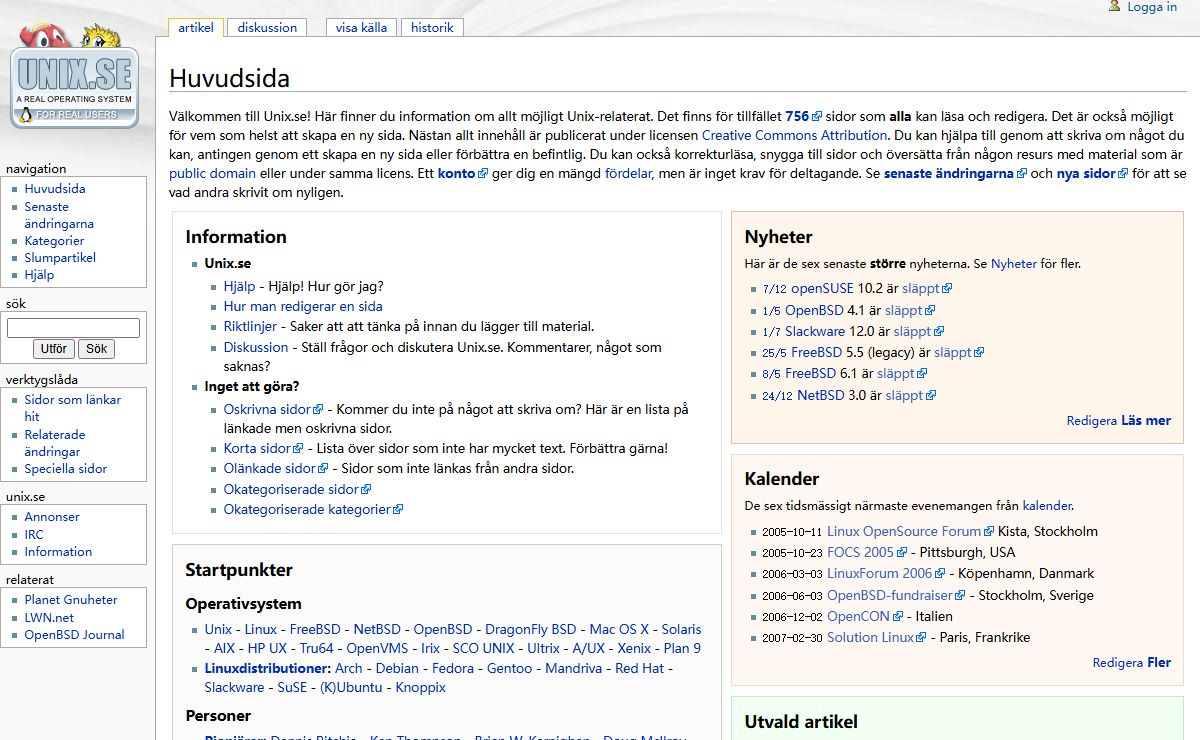This screenshot has height=740, width=1200.
Task: Open the Information link in the unix.se sidebar
Action: coord(58,551)
